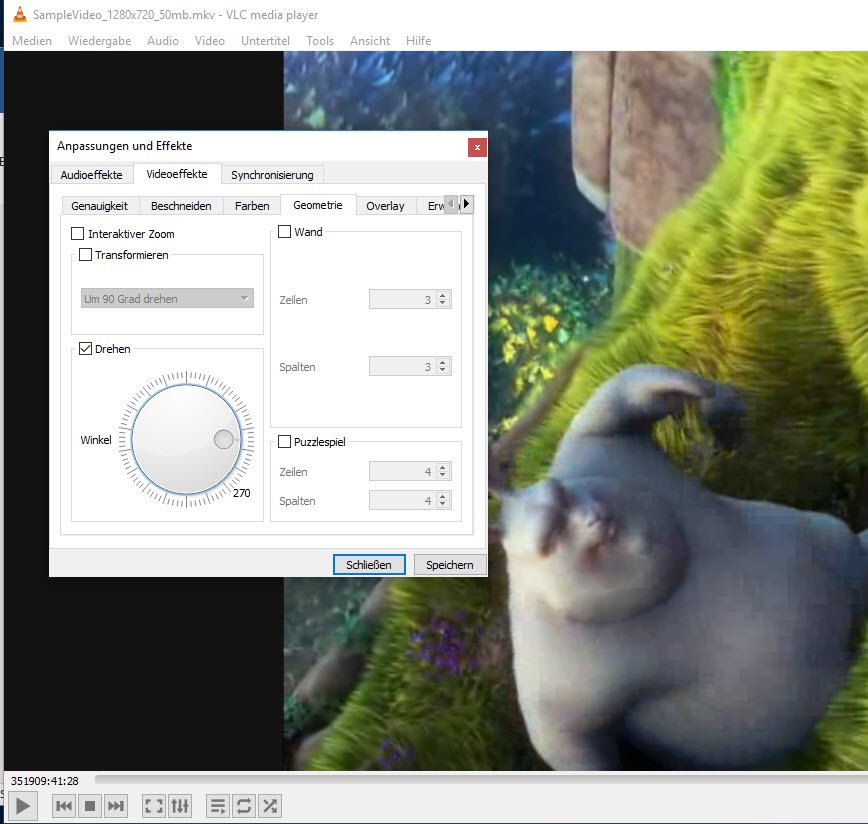The image size is (868, 824).
Task: Open the Tools menu
Action: point(320,41)
